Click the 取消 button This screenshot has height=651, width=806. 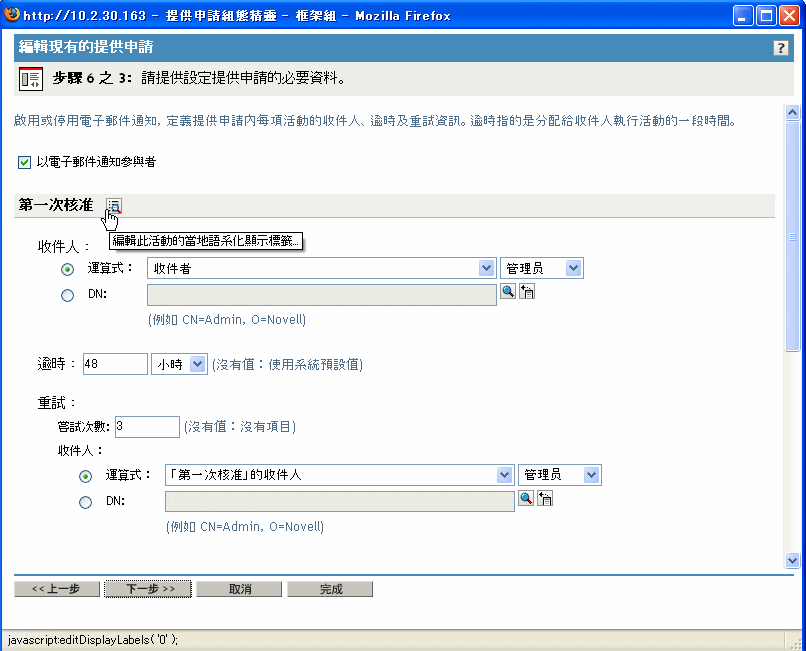[239, 589]
